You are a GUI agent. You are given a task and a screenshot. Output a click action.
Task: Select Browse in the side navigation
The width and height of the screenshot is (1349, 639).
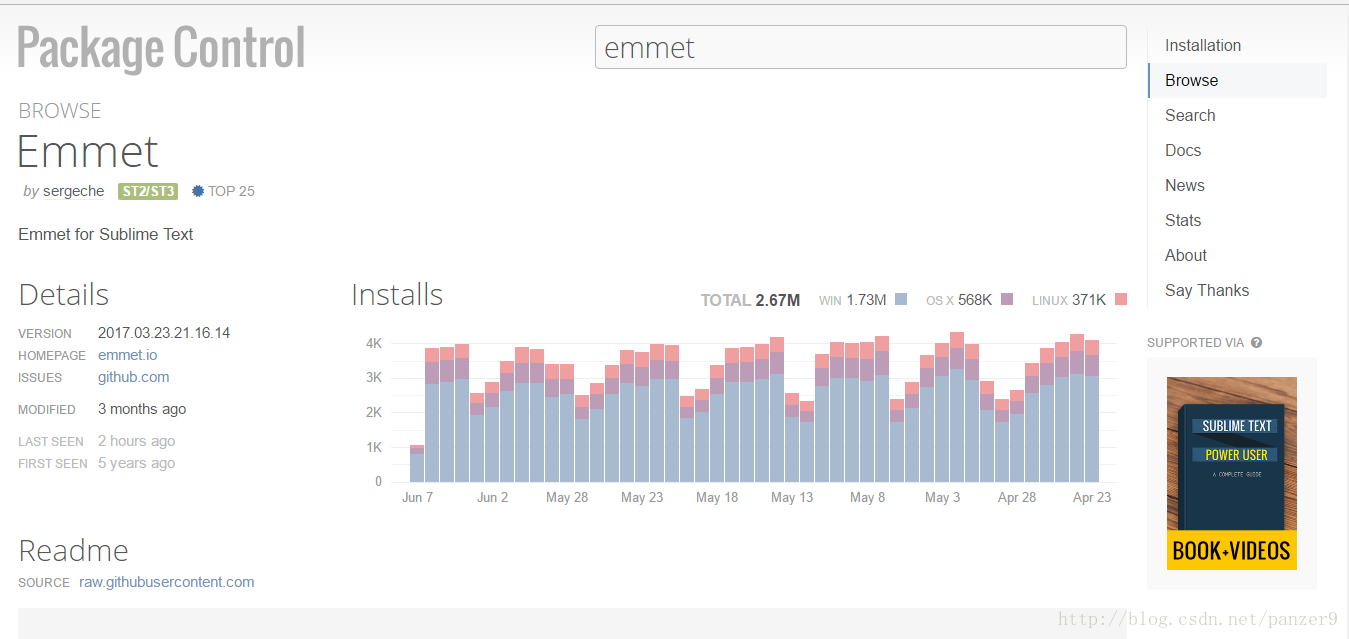tap(1237, 80)
